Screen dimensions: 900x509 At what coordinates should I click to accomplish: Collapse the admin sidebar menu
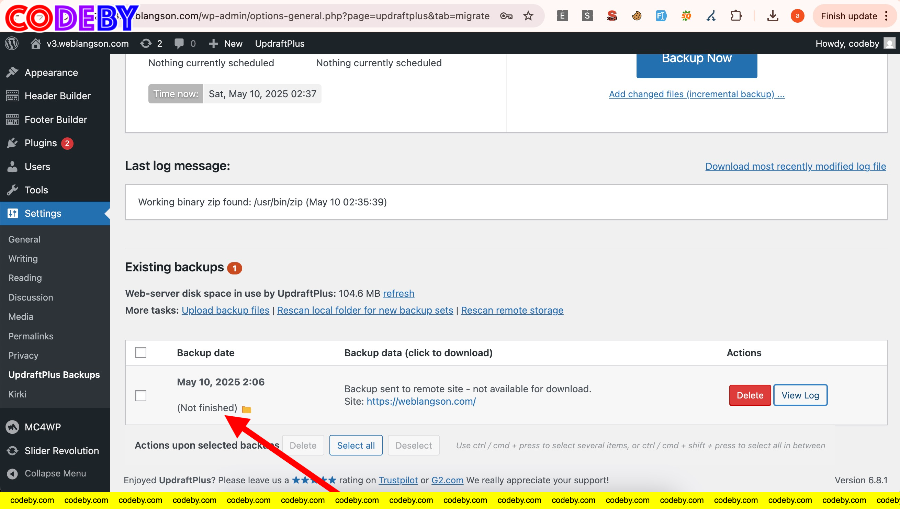[55, 473]
